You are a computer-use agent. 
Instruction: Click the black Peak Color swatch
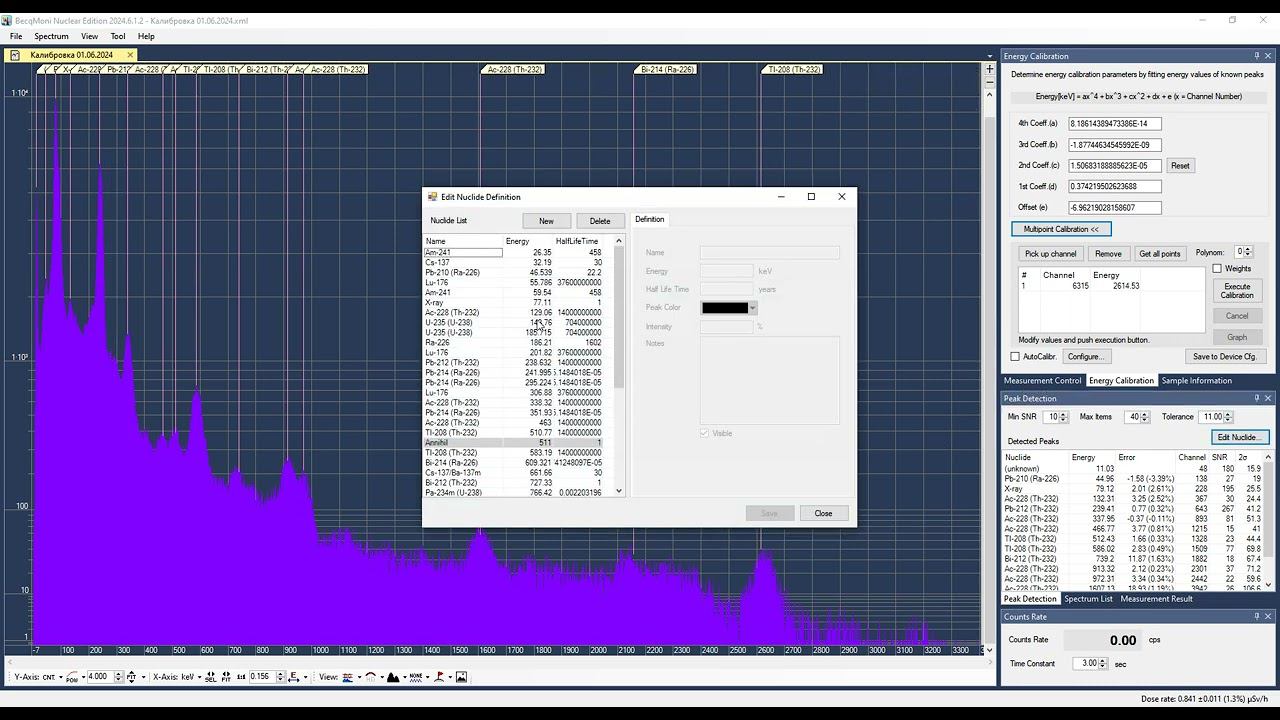click(x=725, y=308)
